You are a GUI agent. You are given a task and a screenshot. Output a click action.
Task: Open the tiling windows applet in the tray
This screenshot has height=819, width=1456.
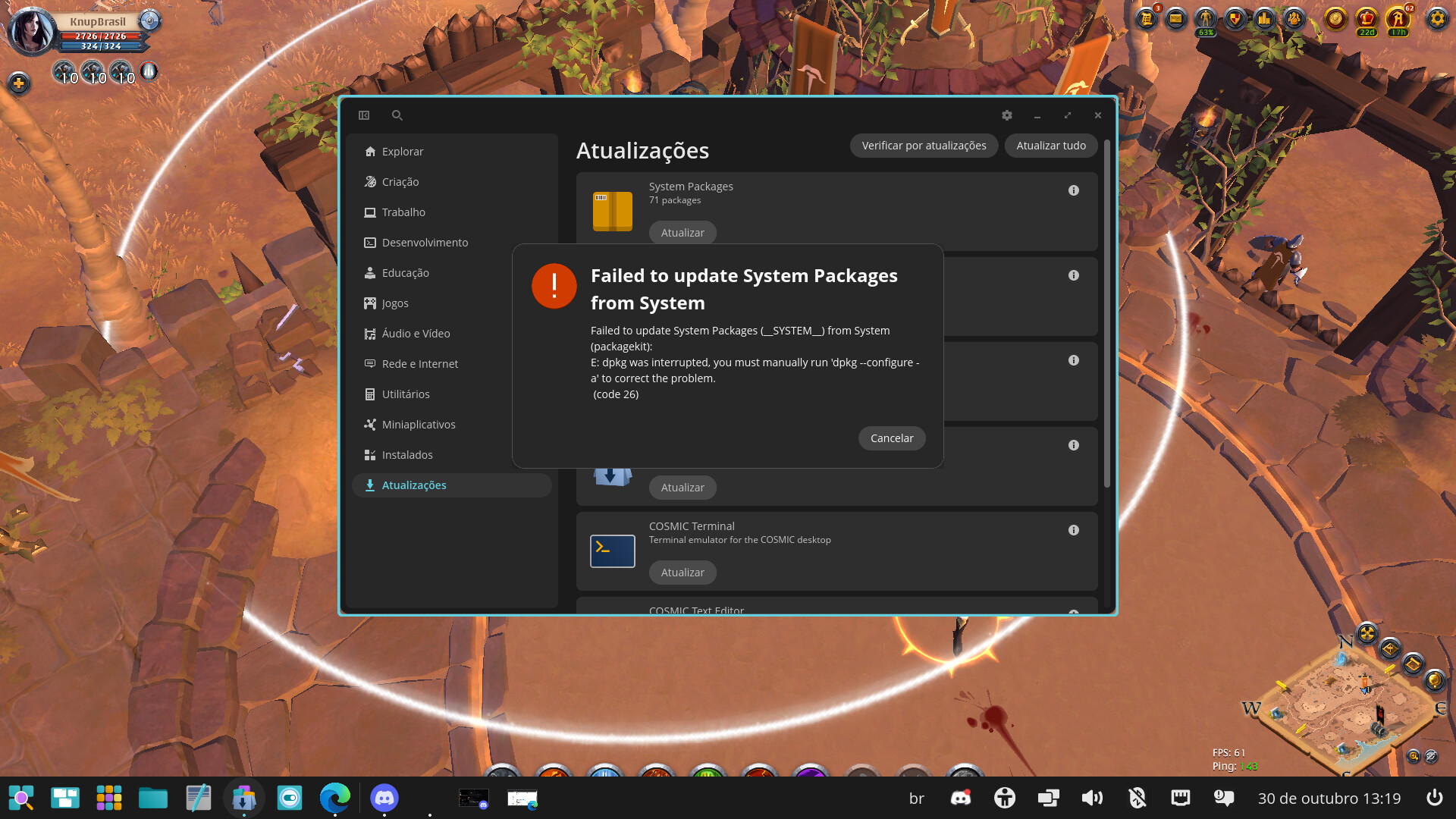1049,798
